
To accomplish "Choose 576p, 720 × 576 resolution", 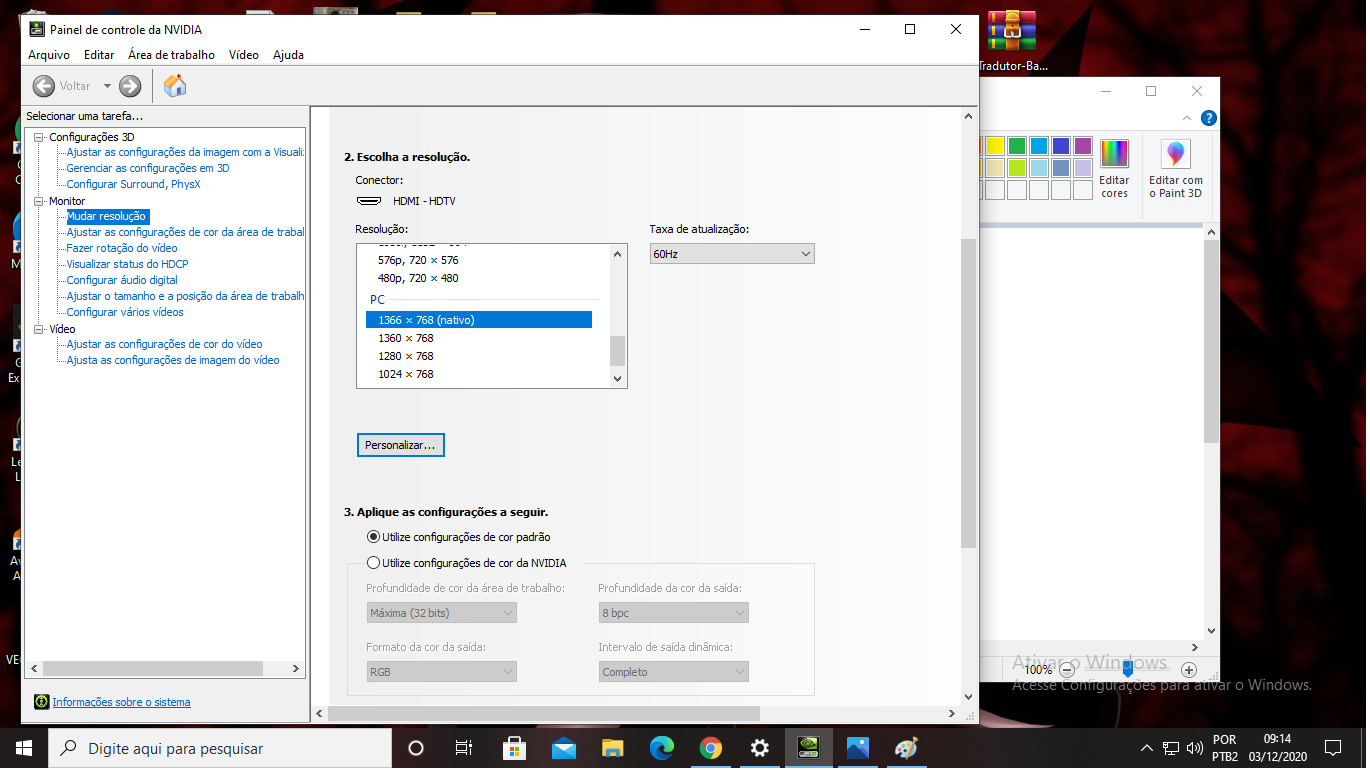I will coord(418,260).
